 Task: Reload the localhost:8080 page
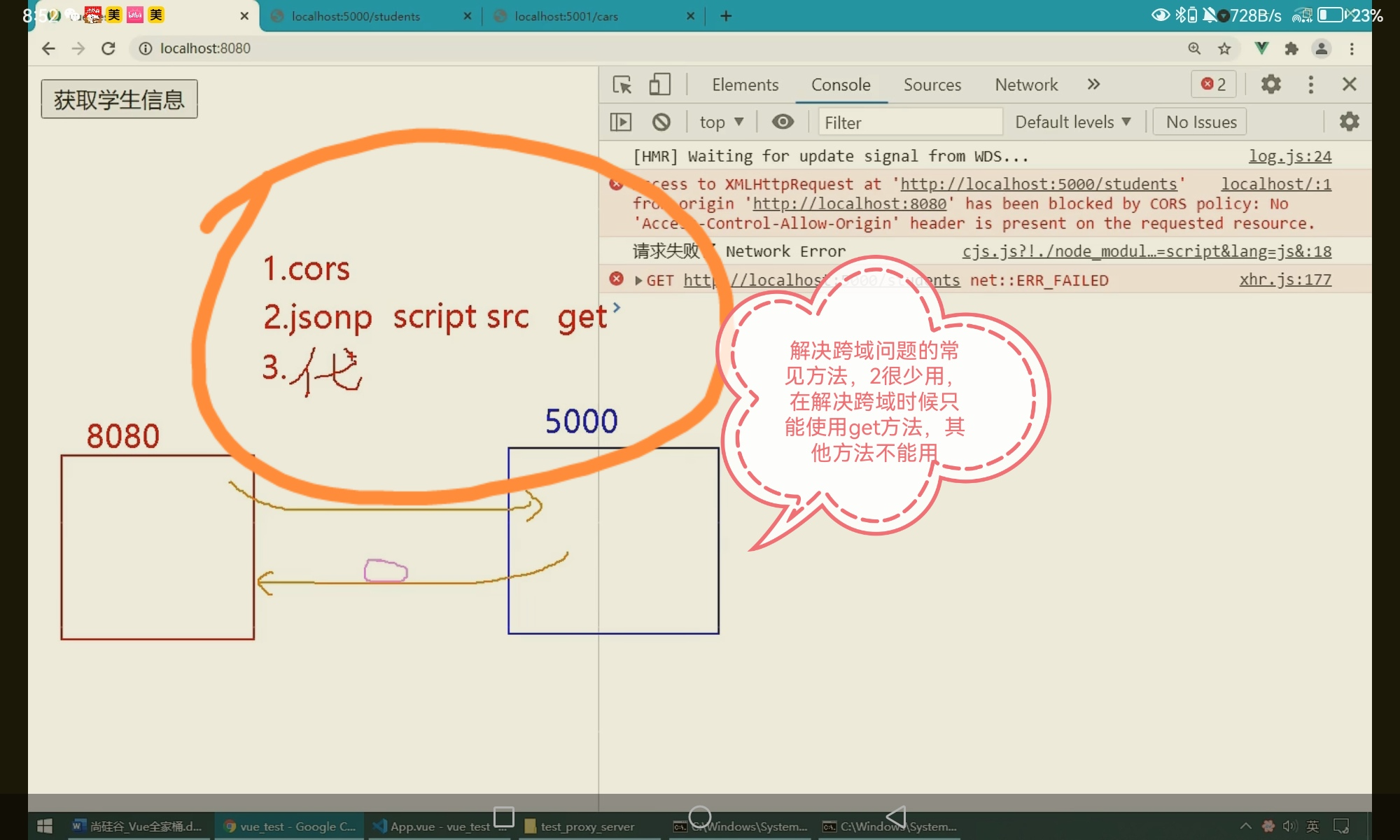coord(108,48)
